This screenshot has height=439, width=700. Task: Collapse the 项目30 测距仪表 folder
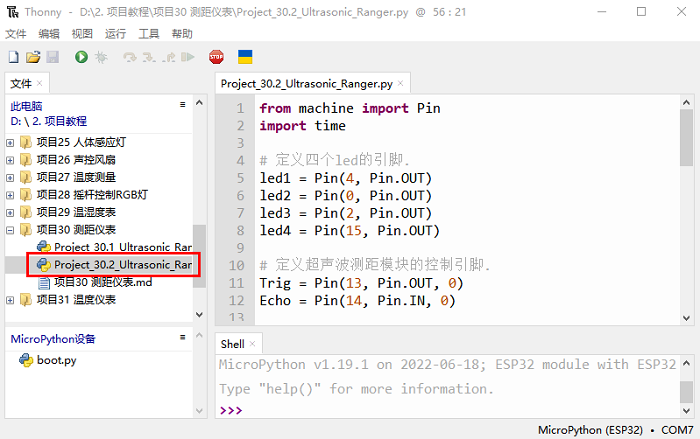pyautogui.click(x=11, y=229)
